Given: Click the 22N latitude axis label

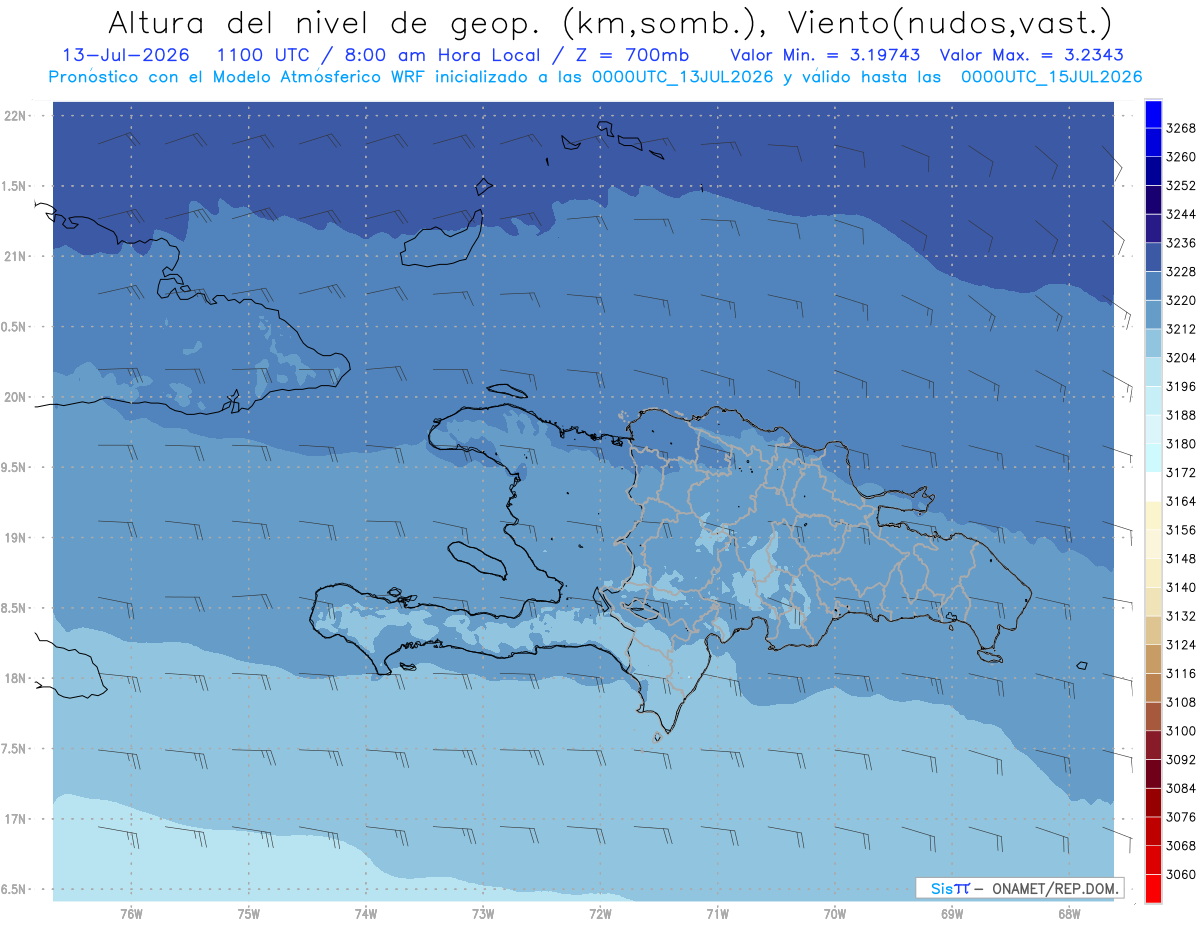Looking at the screenshot, I should coord(15,116).
